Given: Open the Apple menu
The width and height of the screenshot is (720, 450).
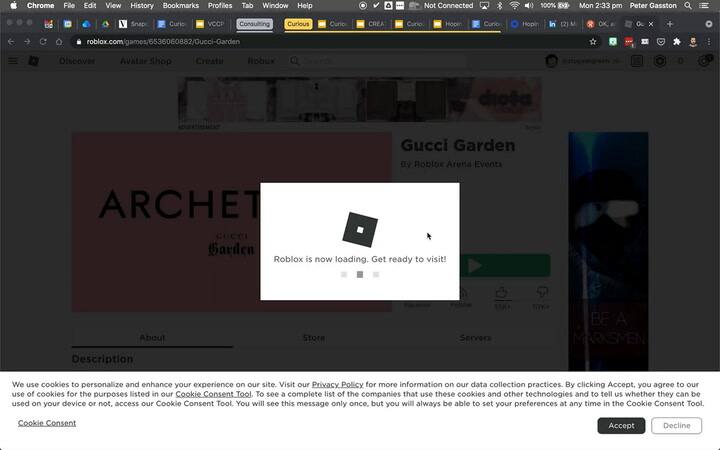Looking at the screenshot, I should click(13, 6).
